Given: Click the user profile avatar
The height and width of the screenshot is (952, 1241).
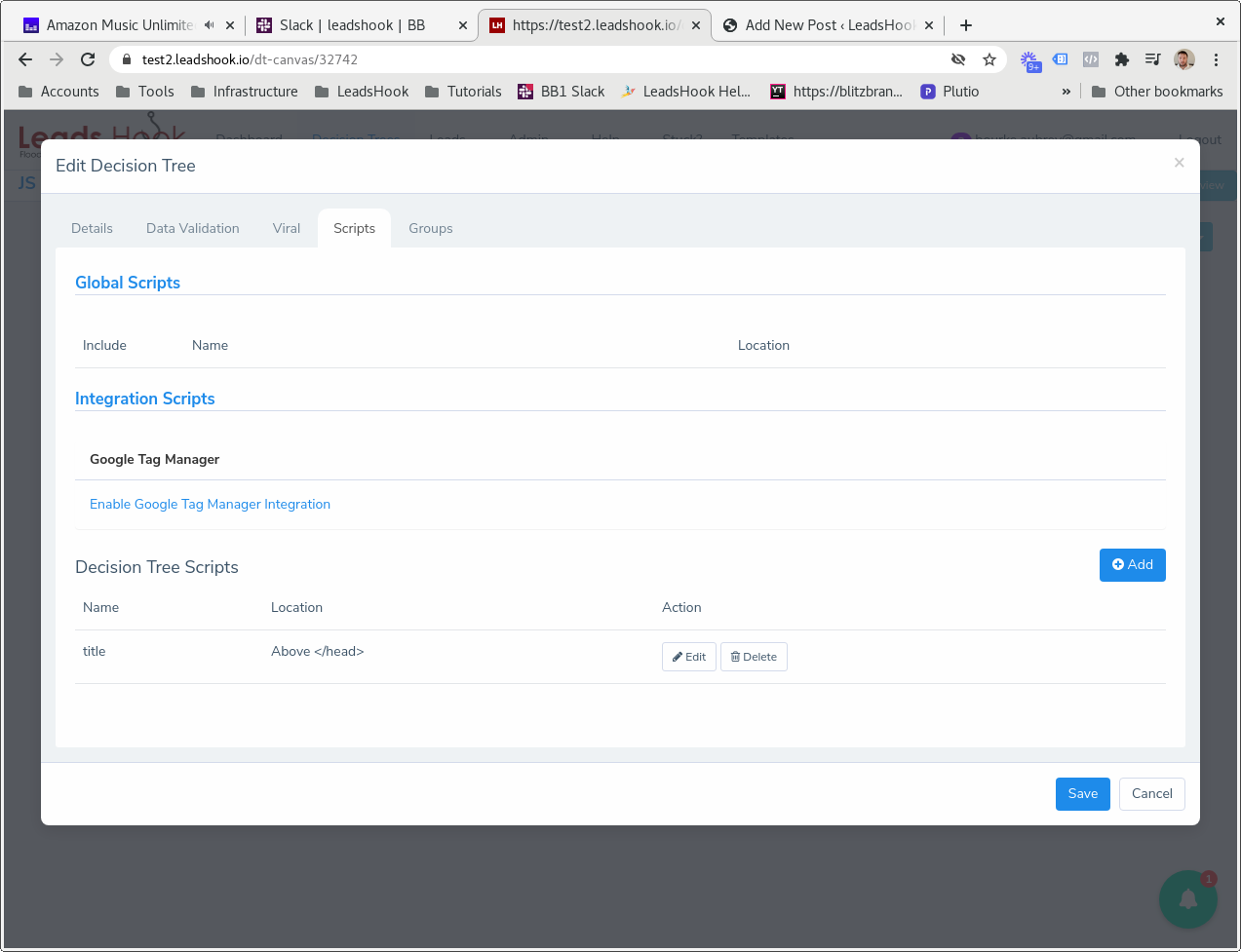Looking at the screenshot, I should (x=1184, y=59).
